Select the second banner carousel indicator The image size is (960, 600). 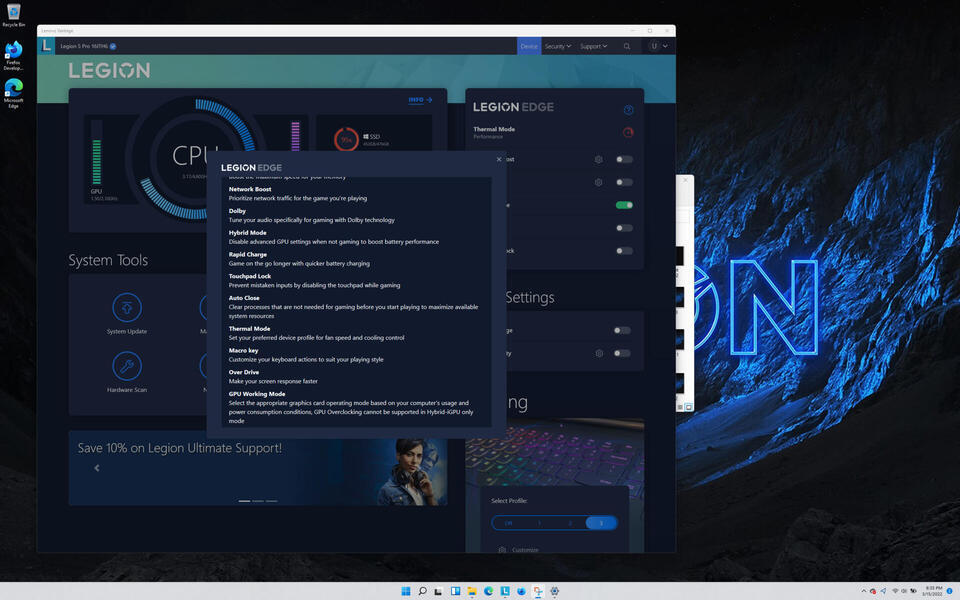click(258, 501)
